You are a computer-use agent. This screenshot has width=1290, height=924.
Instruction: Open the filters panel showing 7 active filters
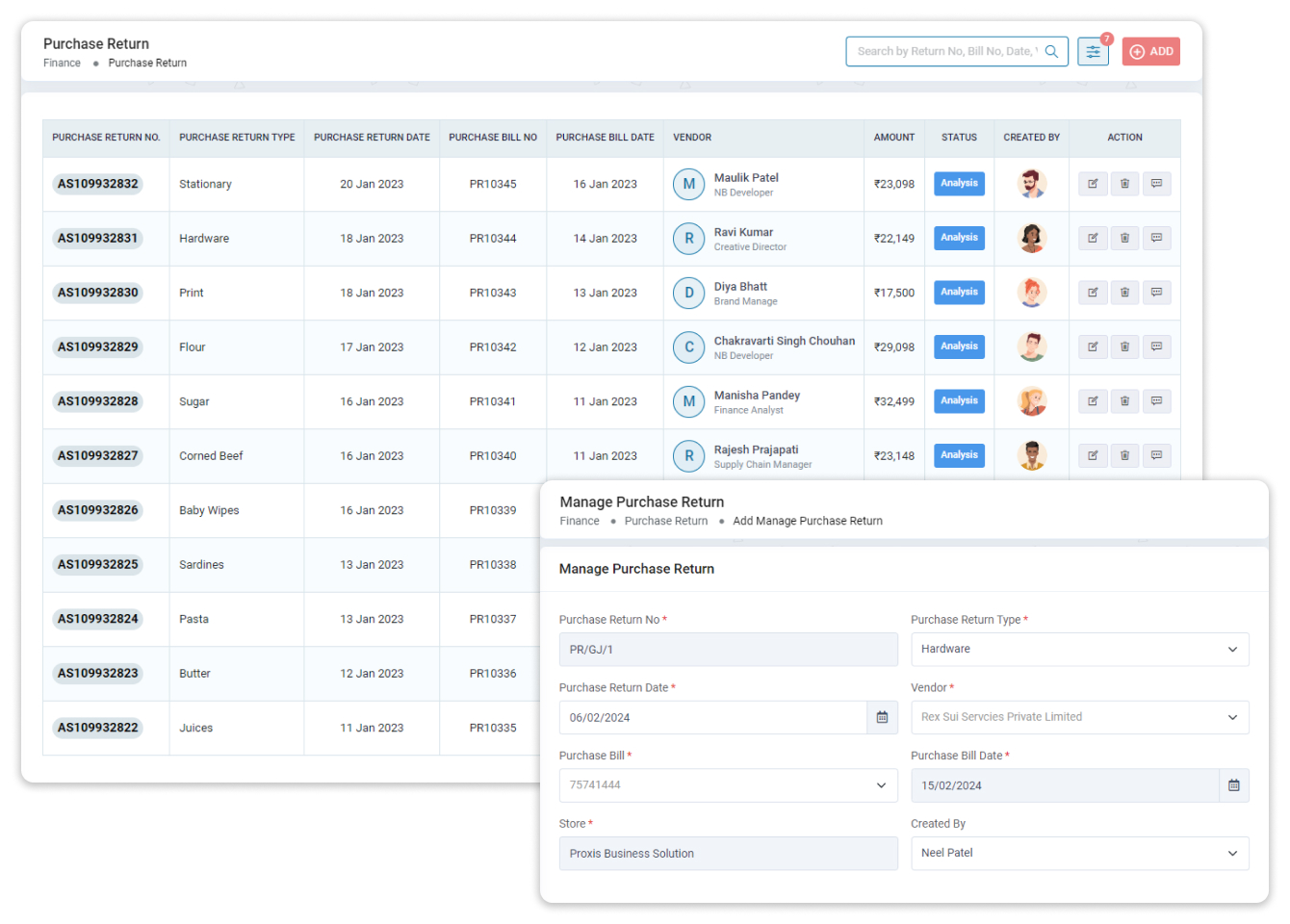pyautogui.click(x=1093, y=51)
